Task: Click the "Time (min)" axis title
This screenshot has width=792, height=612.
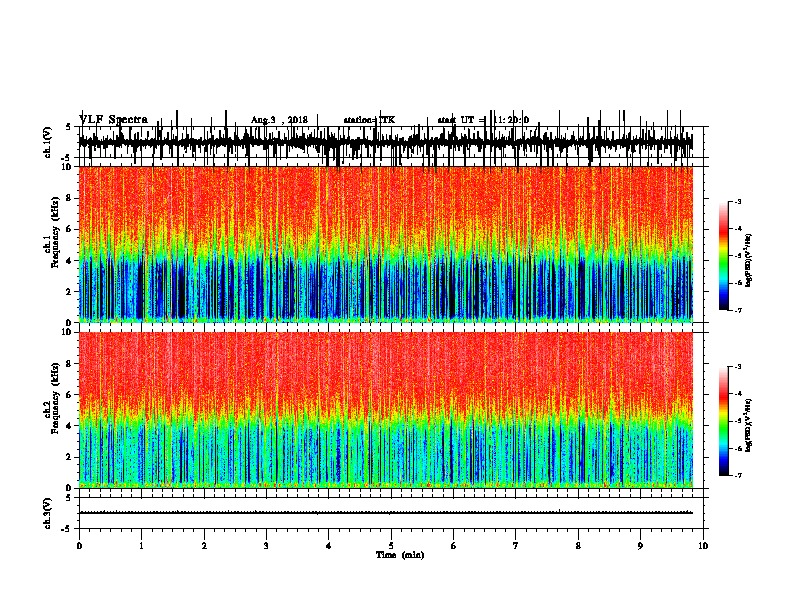Action: (400, 555)
